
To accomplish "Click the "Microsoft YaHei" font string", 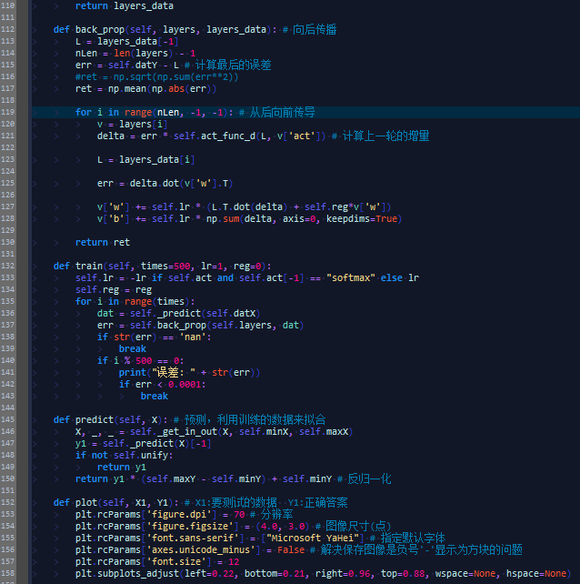I will [314, 538].
